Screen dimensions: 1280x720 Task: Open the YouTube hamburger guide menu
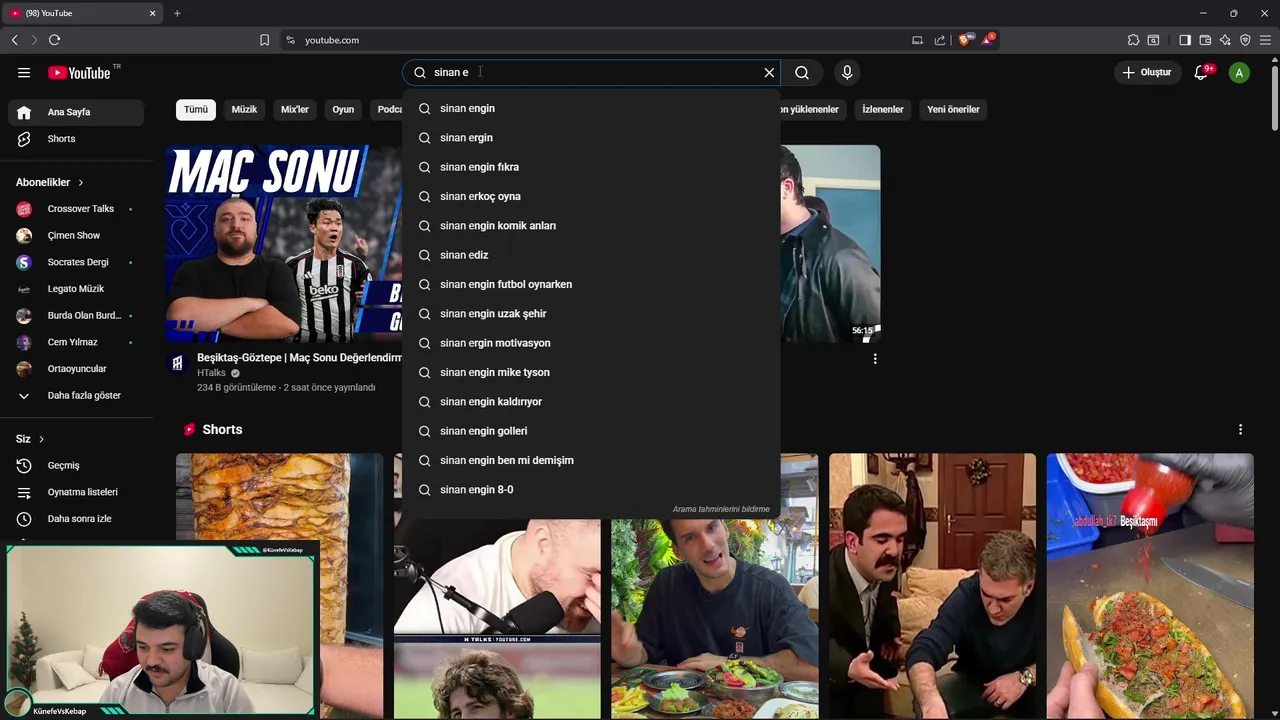click(24, 72)
